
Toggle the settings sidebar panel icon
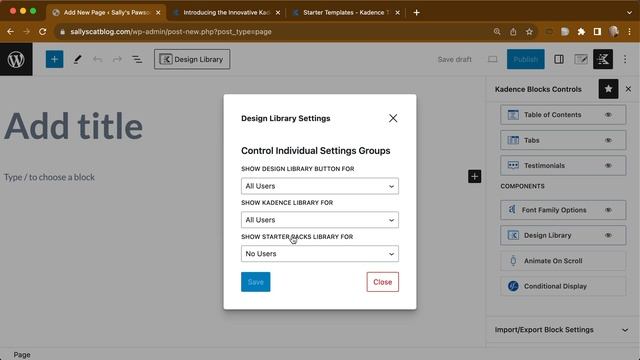[559, 60]
